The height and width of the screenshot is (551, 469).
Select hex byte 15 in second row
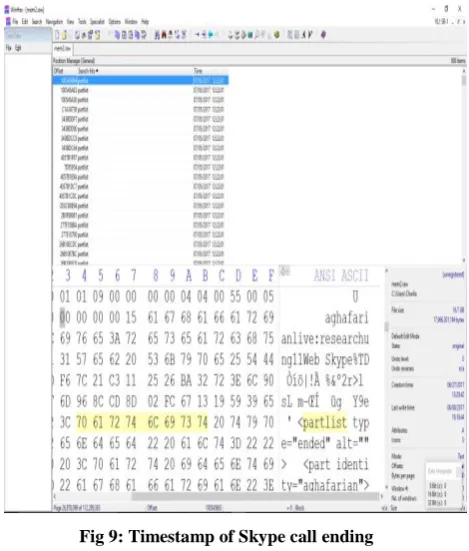[131, 318]
